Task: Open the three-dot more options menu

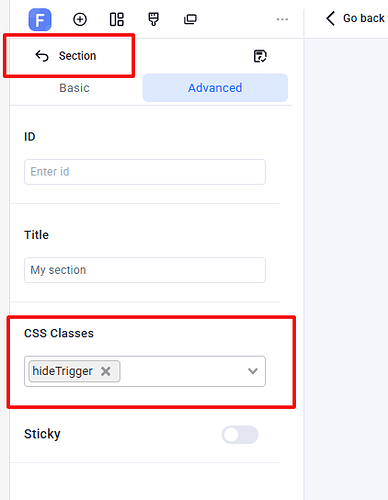Action: [282, 19]
